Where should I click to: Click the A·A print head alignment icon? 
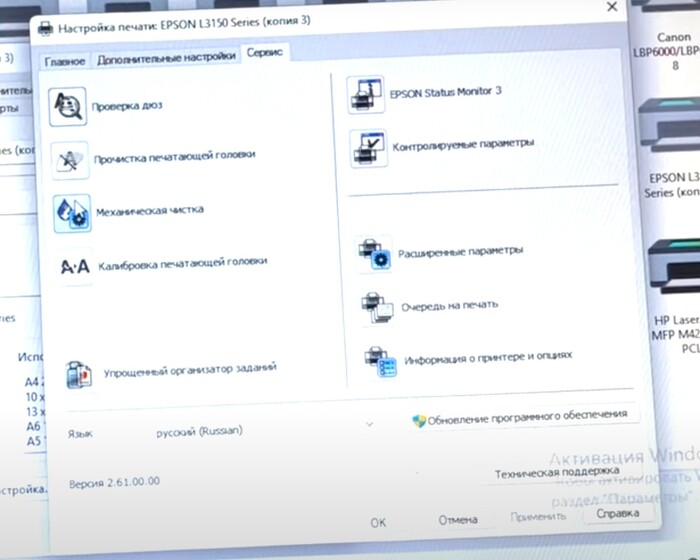(75, 267)
